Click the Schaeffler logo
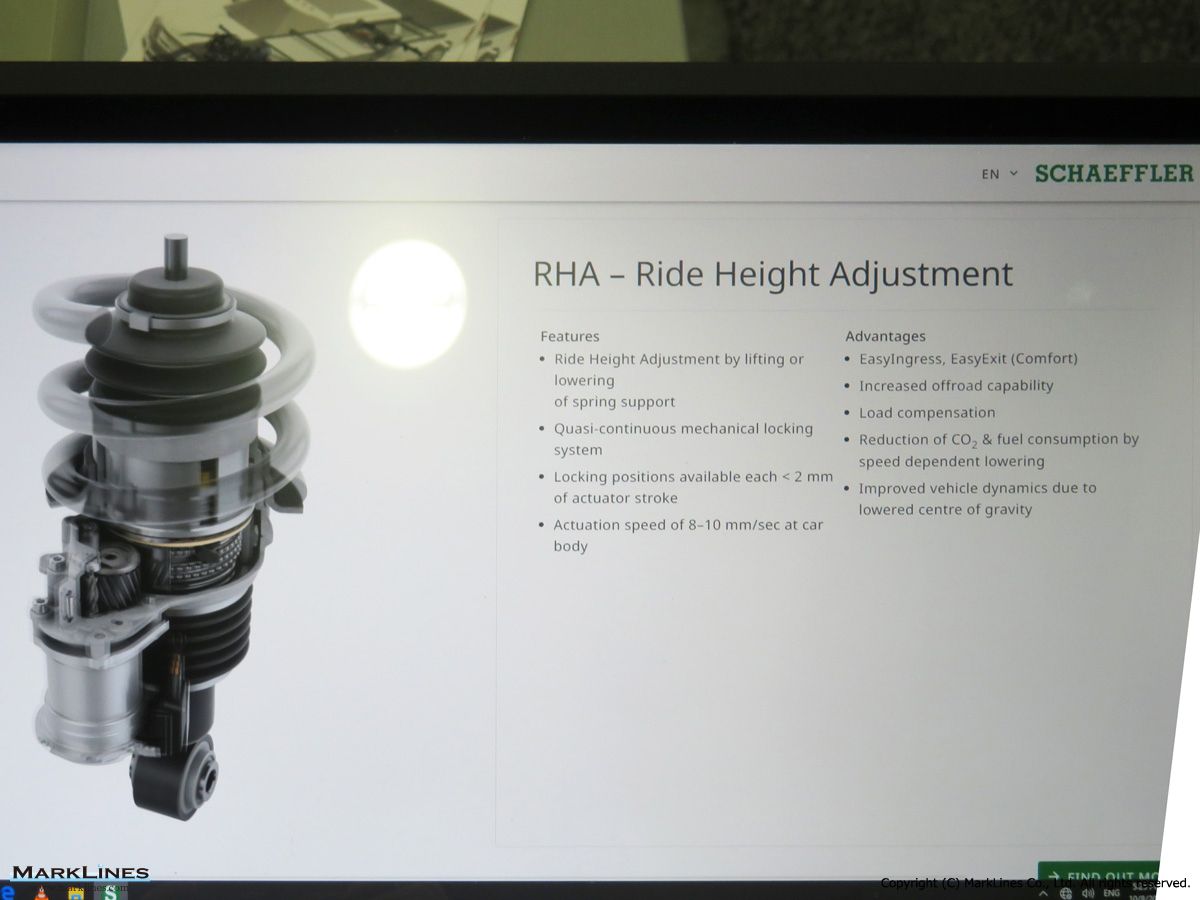 (x=1114, y=173)
